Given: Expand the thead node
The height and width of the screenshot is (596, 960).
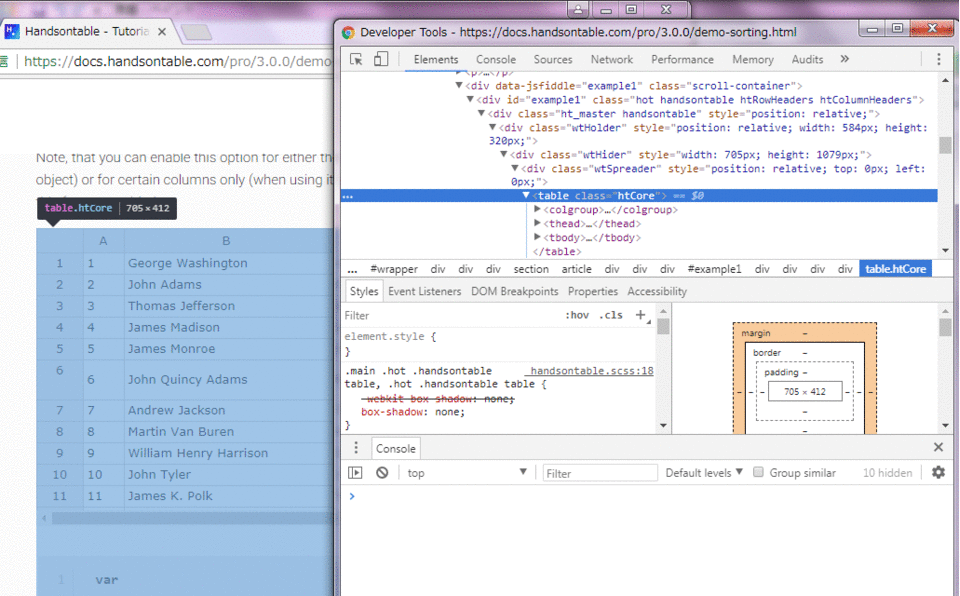Looking at the screenshot, I should tap(537, 224).
